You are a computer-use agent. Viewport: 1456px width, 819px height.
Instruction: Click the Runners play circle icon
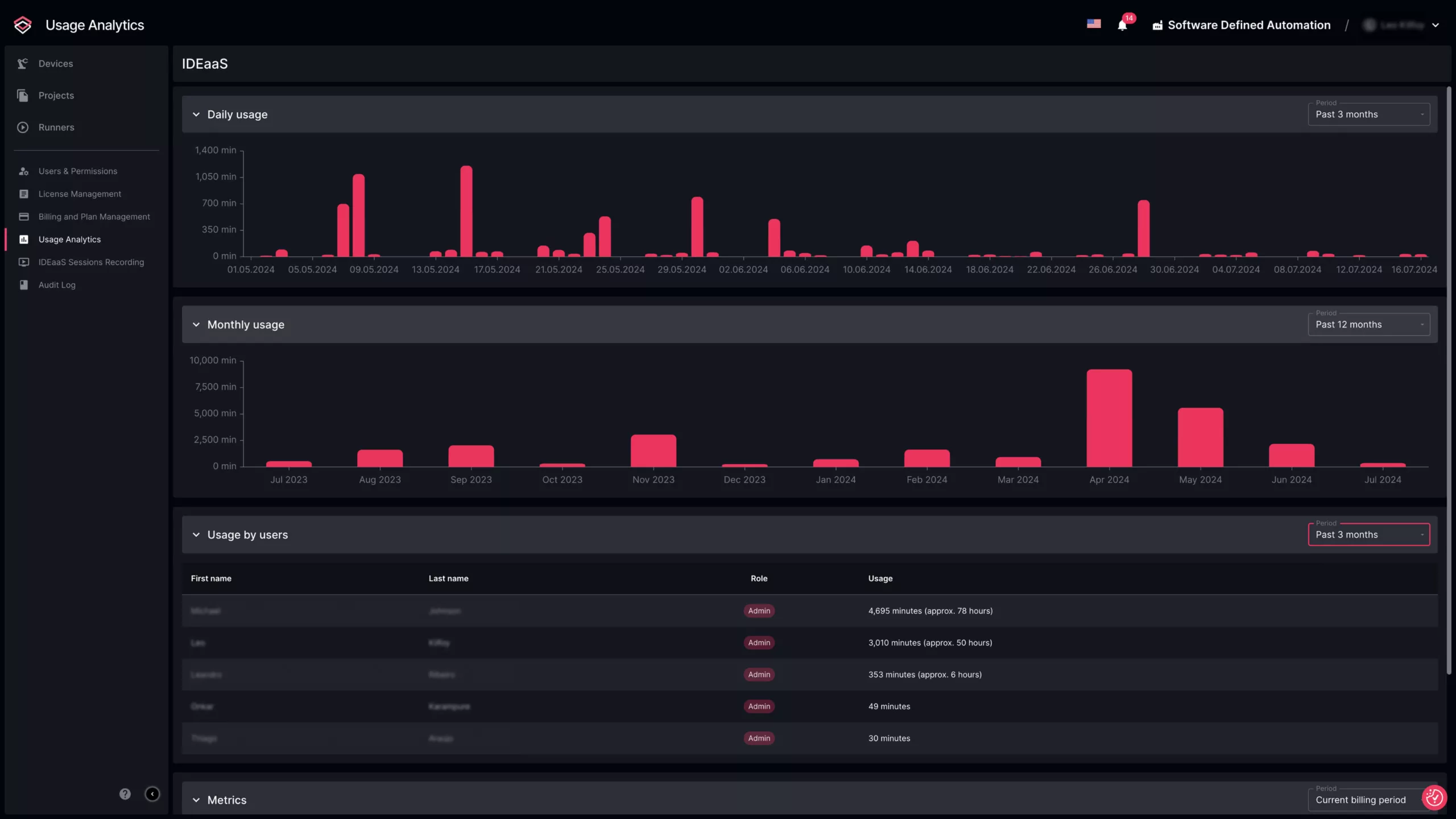pos(23,127)
